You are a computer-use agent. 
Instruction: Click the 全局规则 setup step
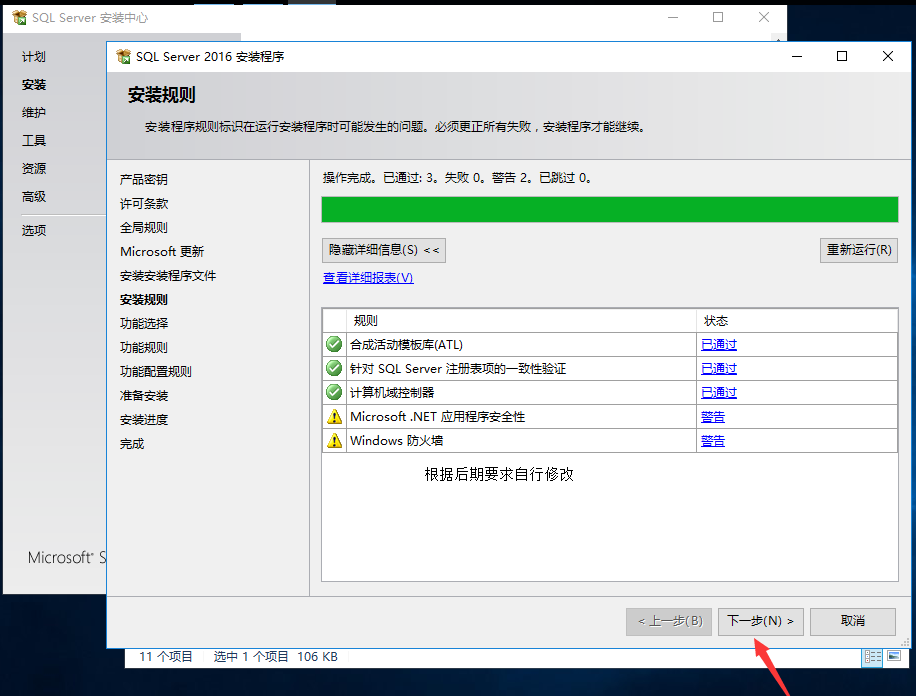click(144, 227)
